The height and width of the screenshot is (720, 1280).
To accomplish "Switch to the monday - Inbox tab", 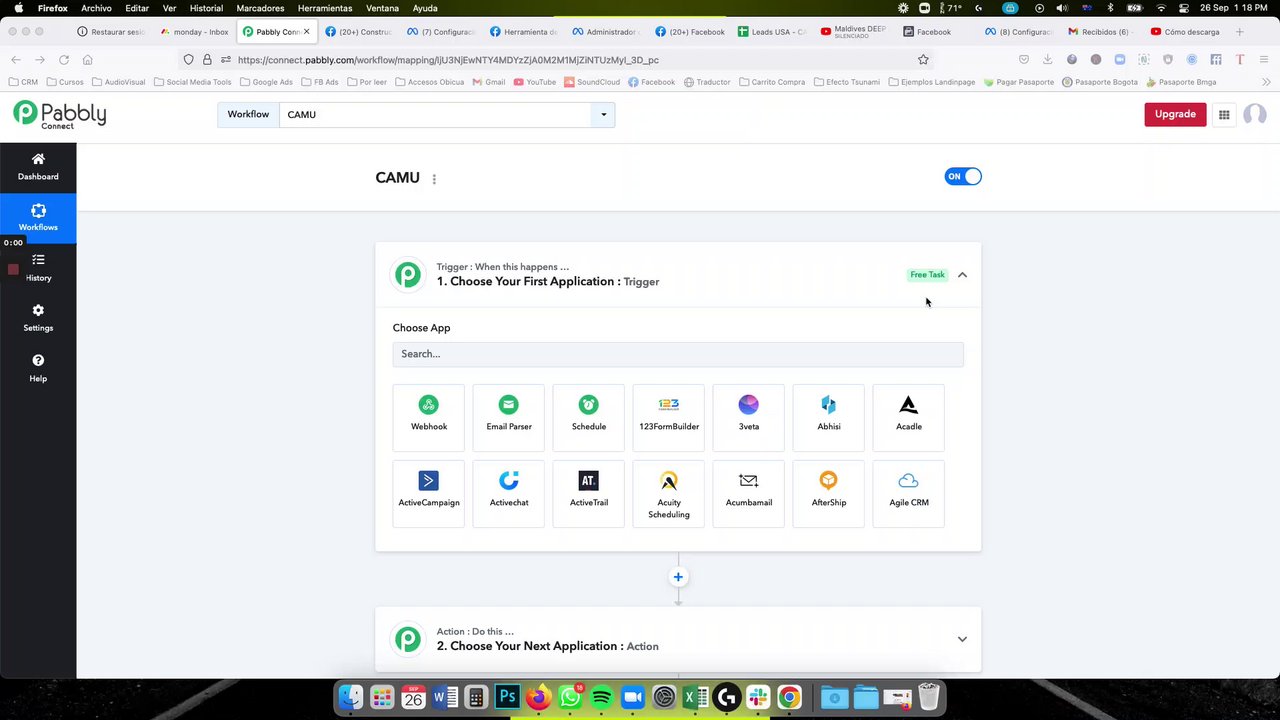I will click(195, 32).
